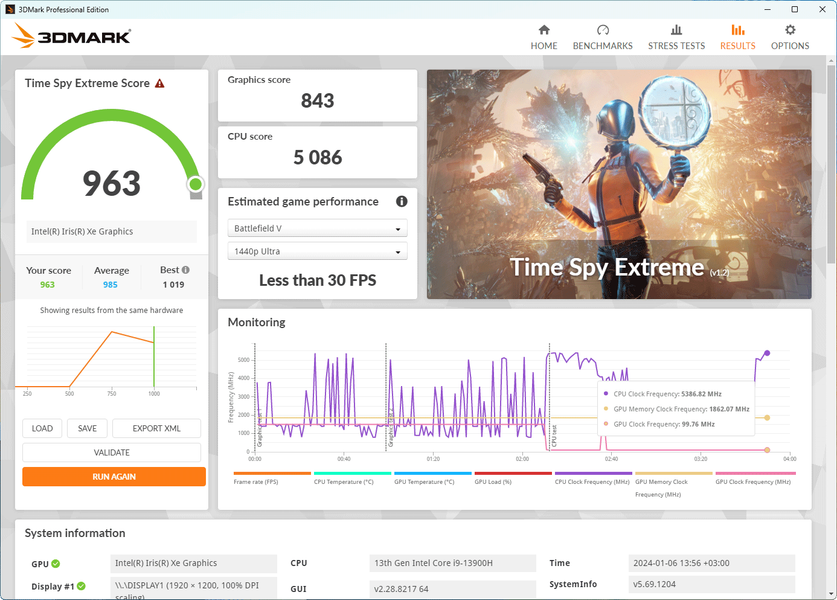Click the info icon next to Estimated game performance
Image resolution: width=837 pixels, height=600 pixels.
click(x=401, y=201)
